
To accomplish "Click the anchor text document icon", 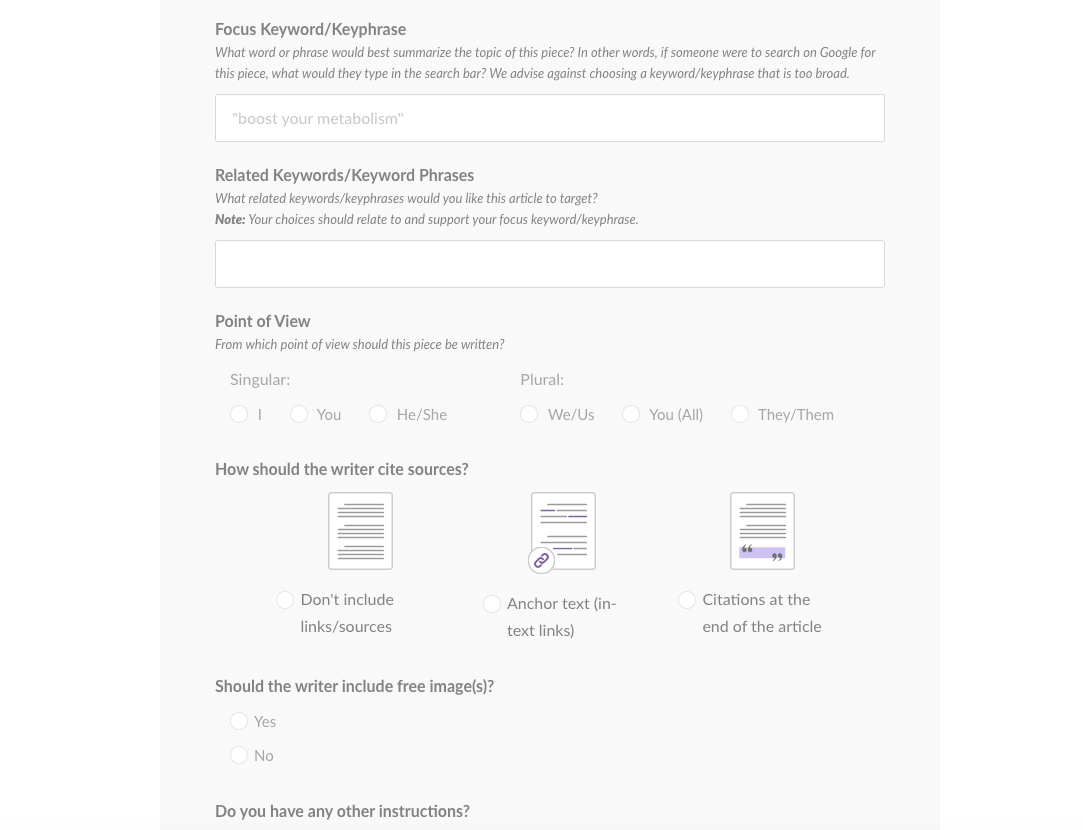I will [x=564, y=531].
